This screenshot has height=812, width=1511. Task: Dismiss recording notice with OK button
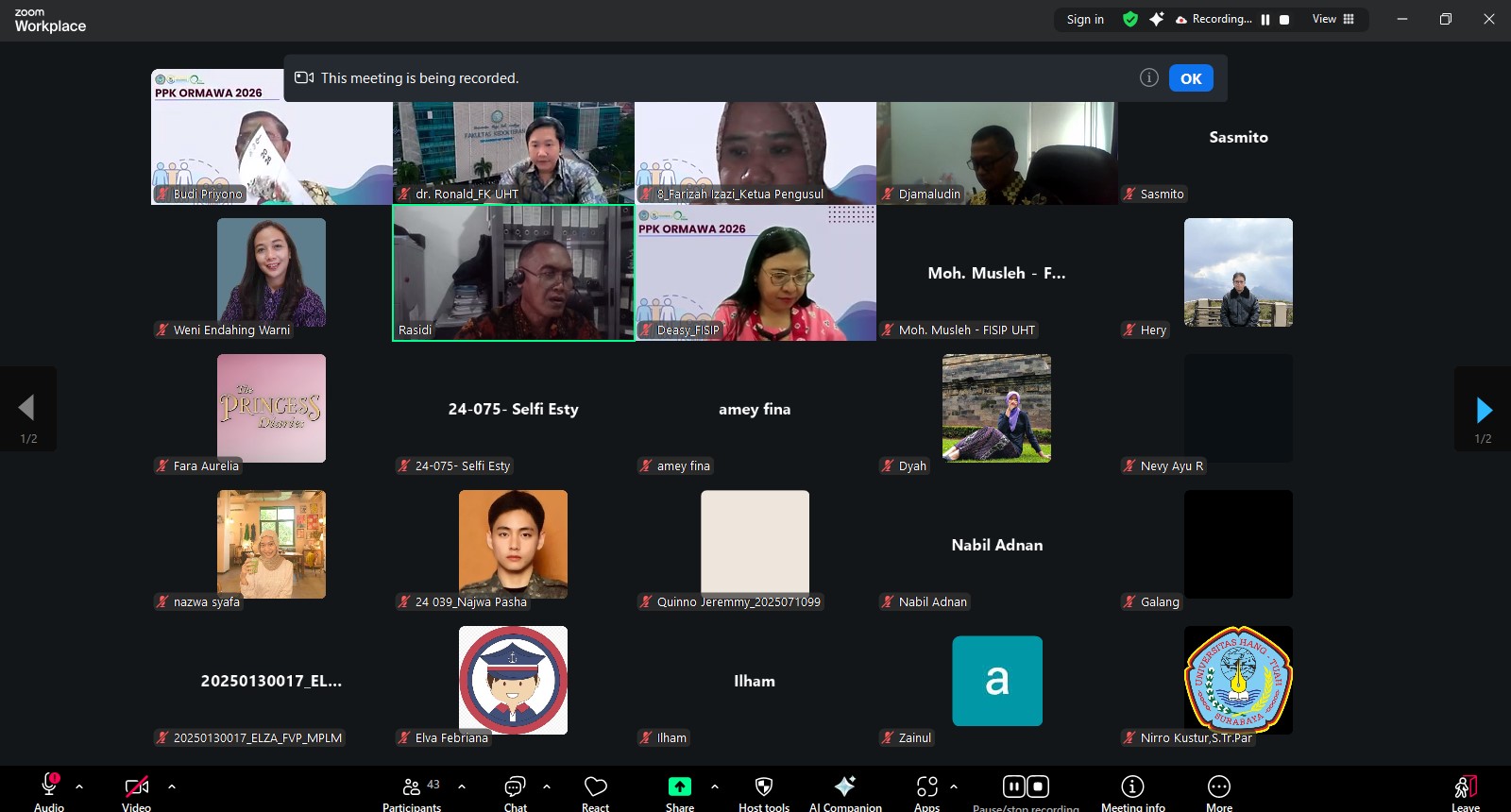[1191, 78]
